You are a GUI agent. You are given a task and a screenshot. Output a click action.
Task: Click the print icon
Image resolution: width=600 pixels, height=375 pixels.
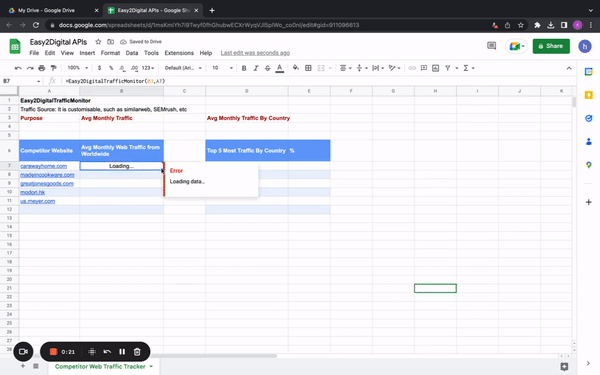[x=42, y=68]
